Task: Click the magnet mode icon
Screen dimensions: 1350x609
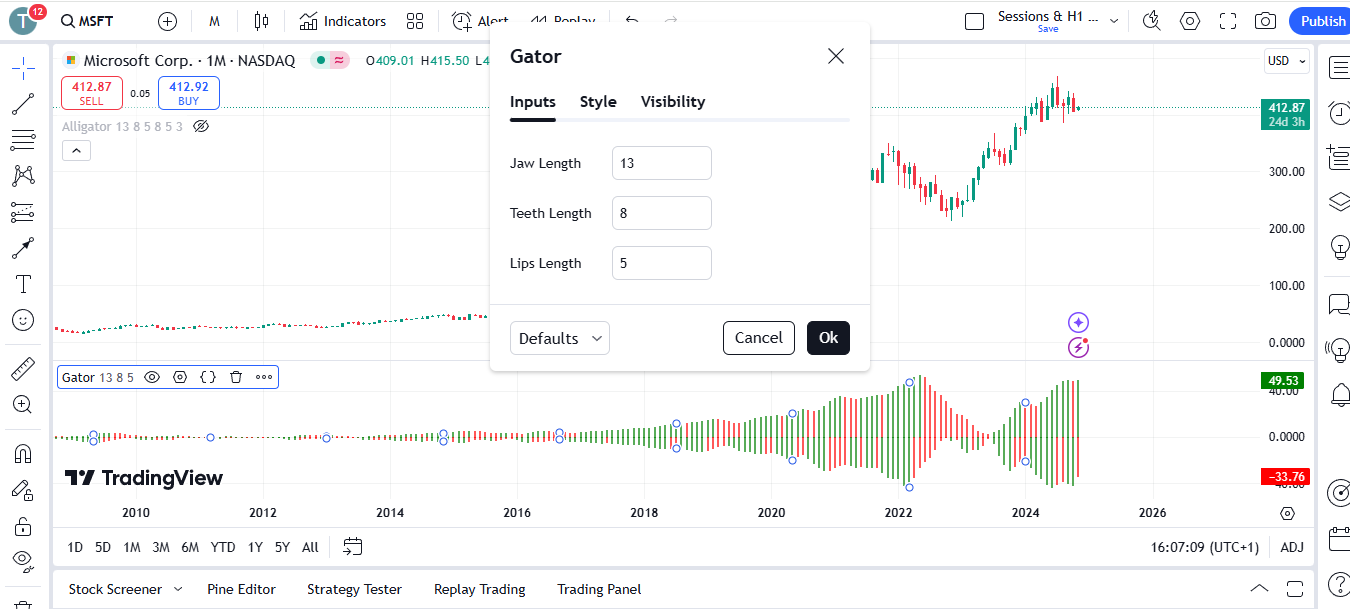Action: pyautogui.click(x=23, y=453)
